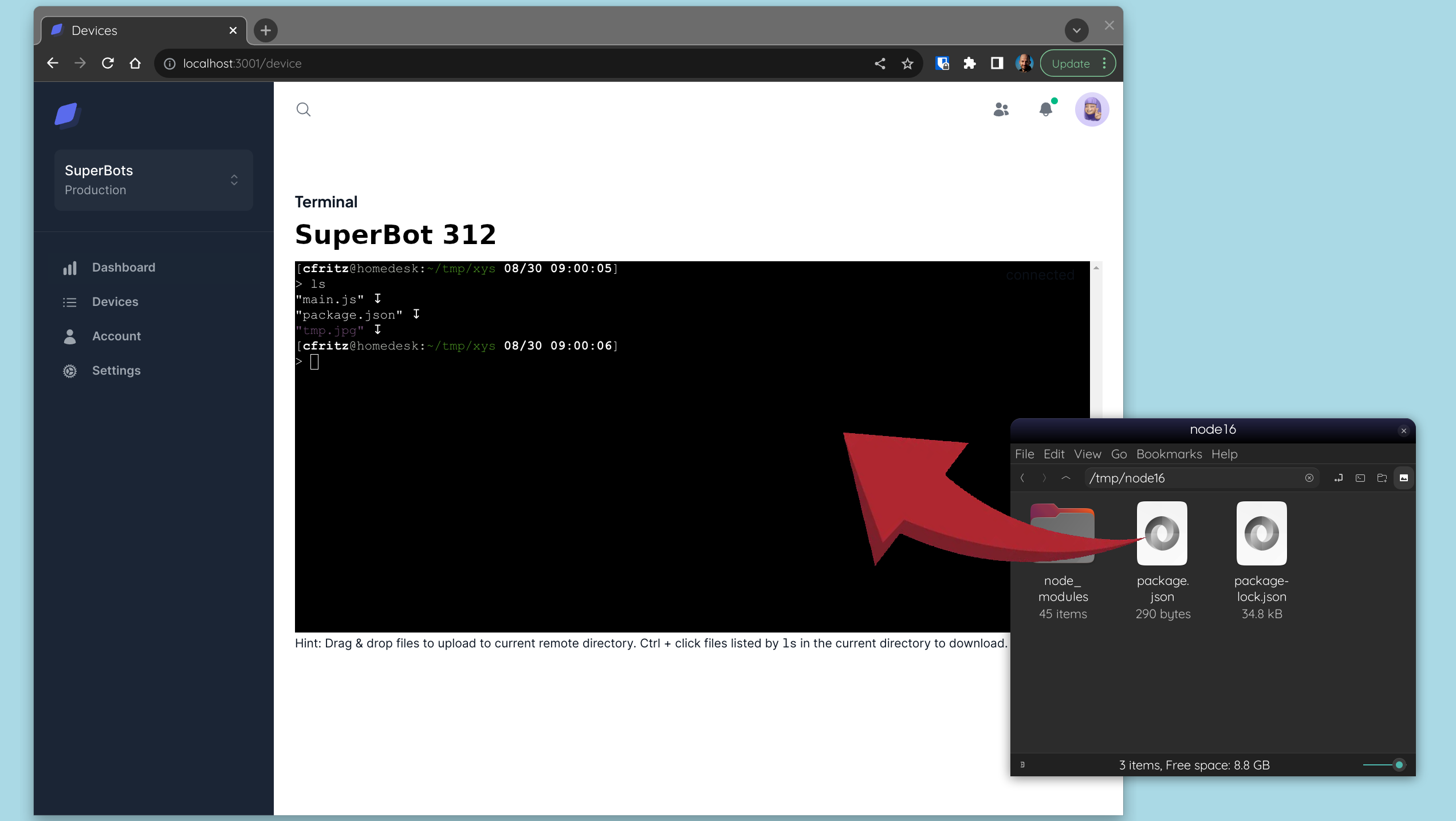Open the Chrome side panel icon
1456x821 pixels.
coord(997,63)
